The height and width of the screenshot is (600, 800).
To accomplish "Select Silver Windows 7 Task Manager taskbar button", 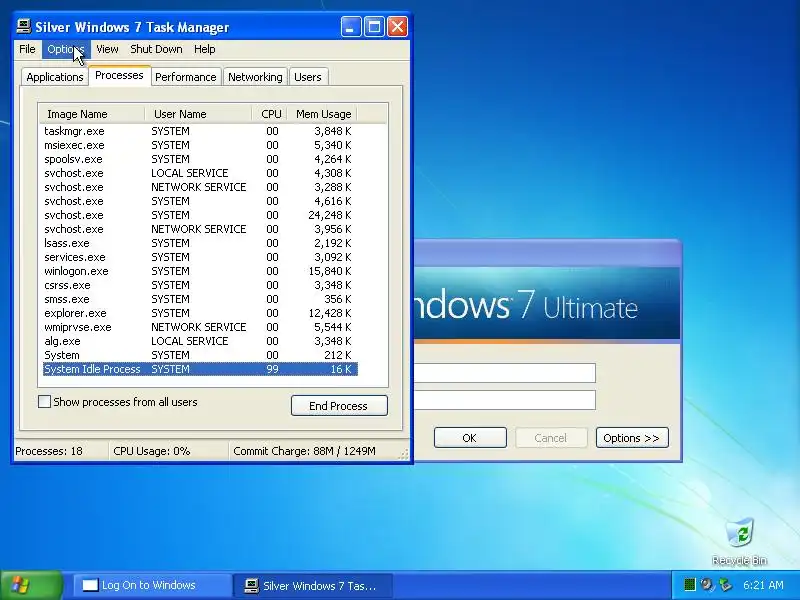I will click(x=312, y=585).
